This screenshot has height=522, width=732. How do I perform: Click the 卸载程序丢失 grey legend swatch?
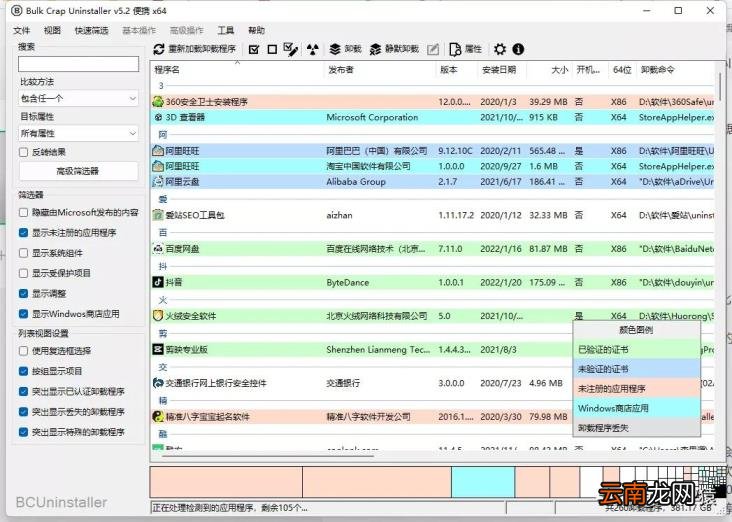click(637, 428)
